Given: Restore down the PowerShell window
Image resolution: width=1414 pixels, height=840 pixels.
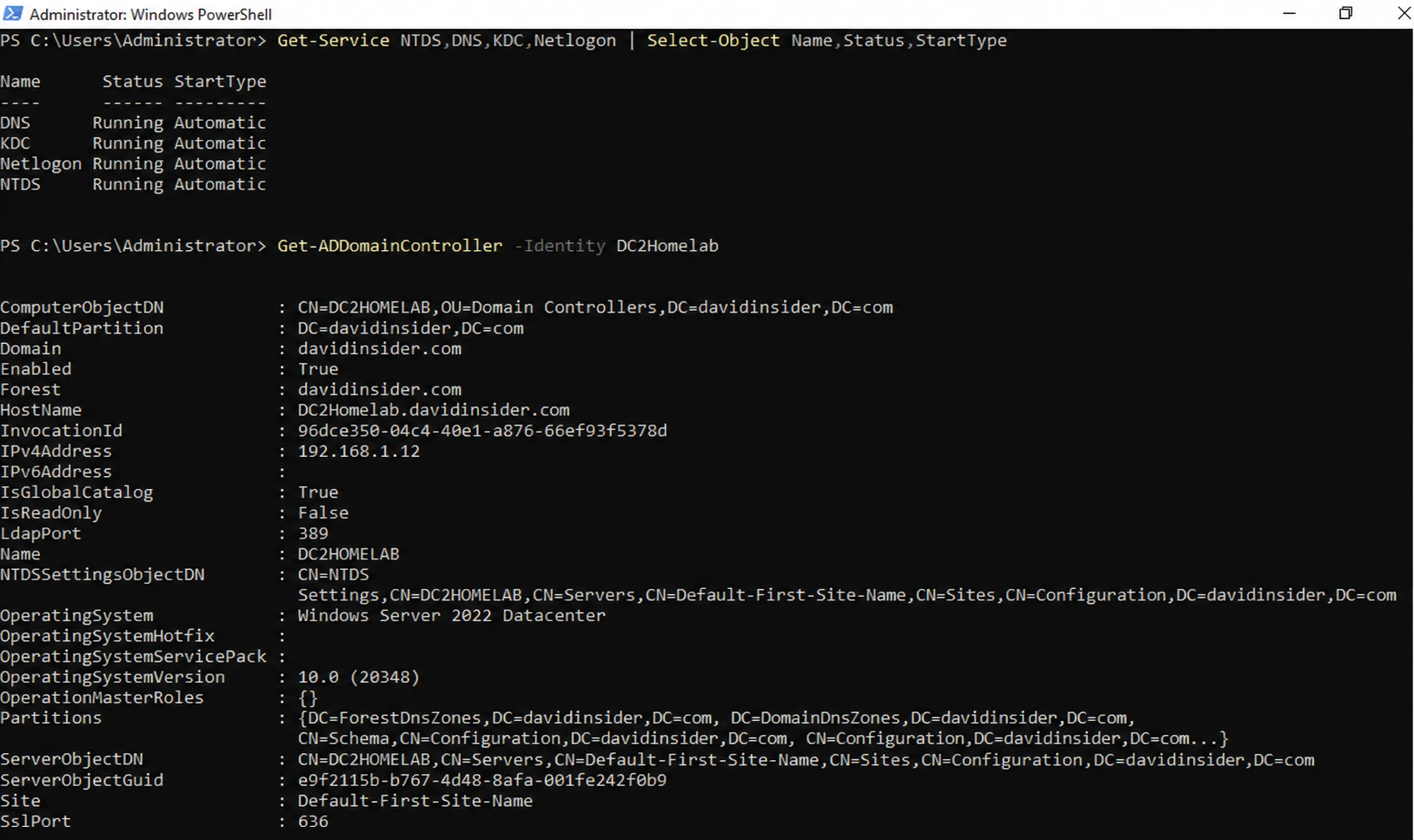Looking at the screenshot, I should 1345,13.
